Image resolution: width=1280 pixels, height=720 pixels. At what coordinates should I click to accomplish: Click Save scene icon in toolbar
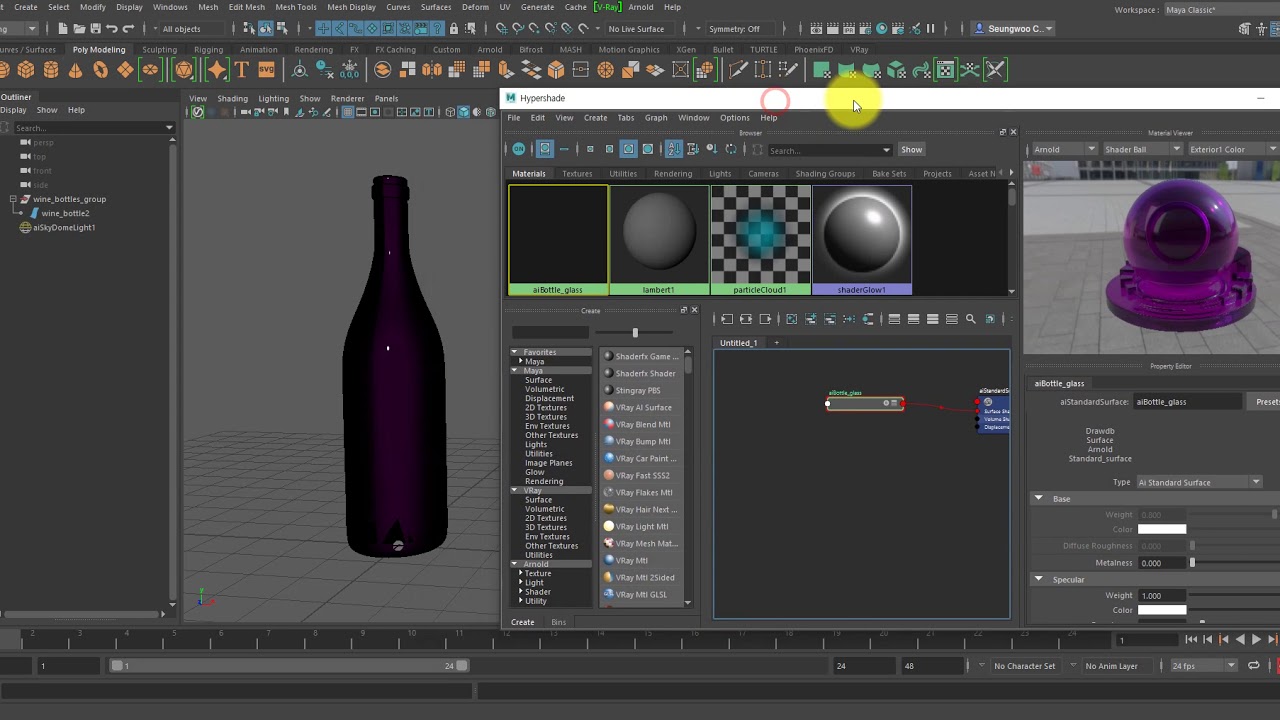pos(96,29)
